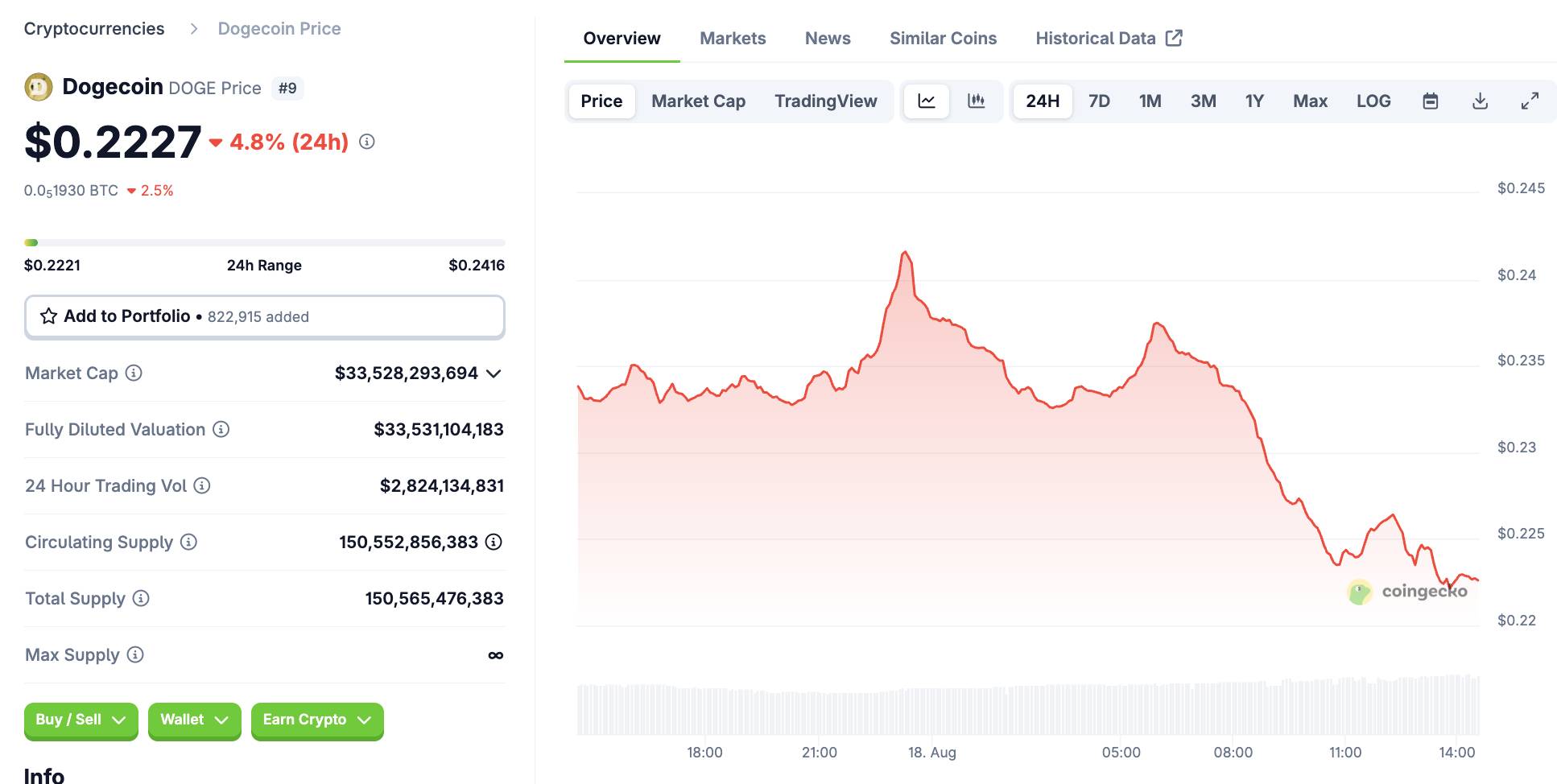
Task: Click the breadcrumb chevron separator arrow
Action: (x=194, y=29)
